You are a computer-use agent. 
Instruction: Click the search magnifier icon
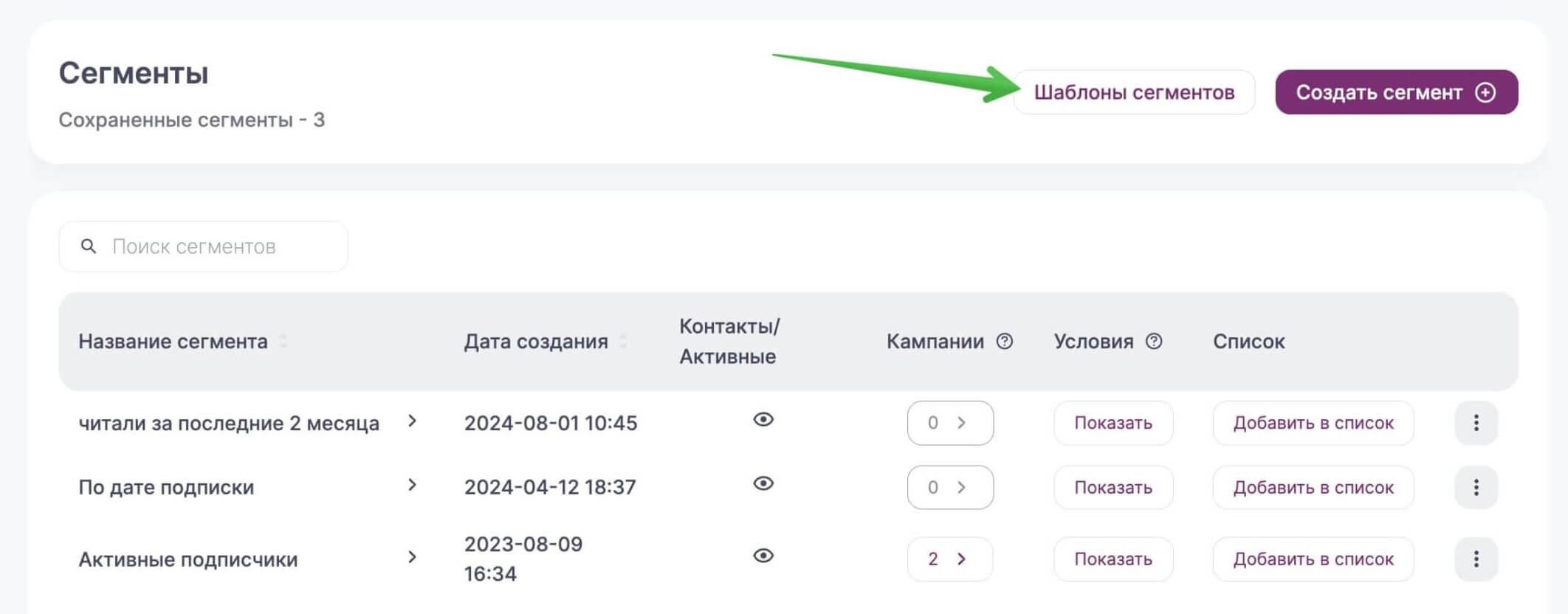point(89,246)
